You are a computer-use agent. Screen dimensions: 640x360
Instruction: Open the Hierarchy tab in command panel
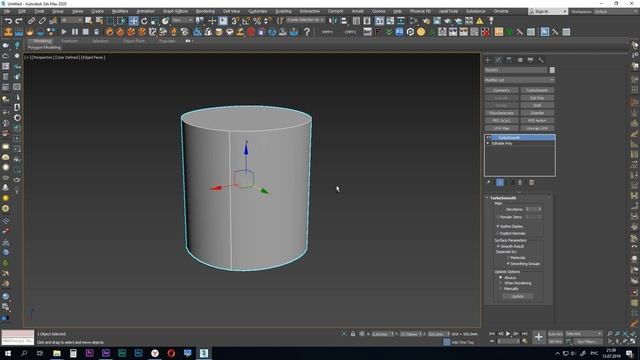[509, 60]
